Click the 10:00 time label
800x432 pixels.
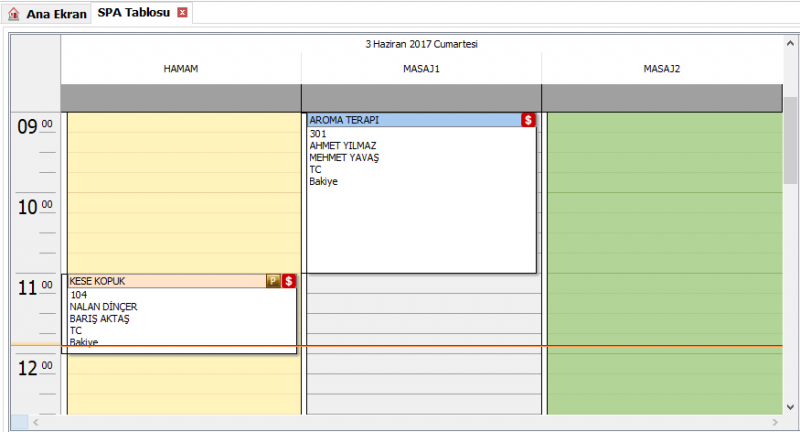[35, 207]
